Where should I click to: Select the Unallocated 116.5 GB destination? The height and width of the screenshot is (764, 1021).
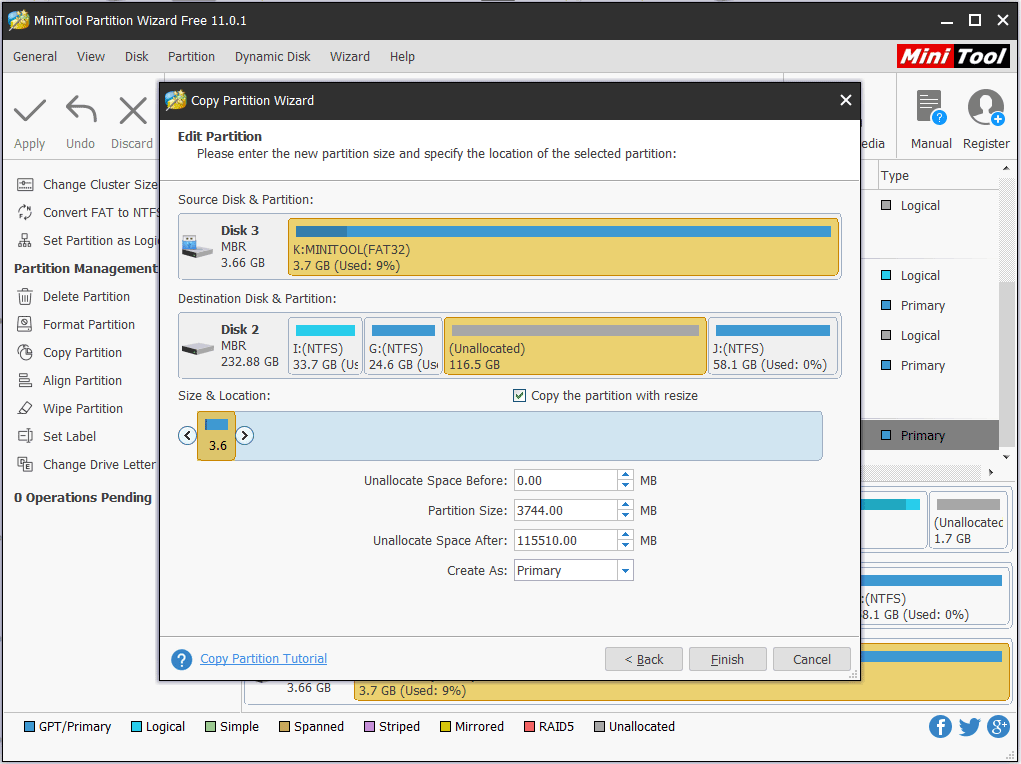pyautogui.click(x=575, y=347)
